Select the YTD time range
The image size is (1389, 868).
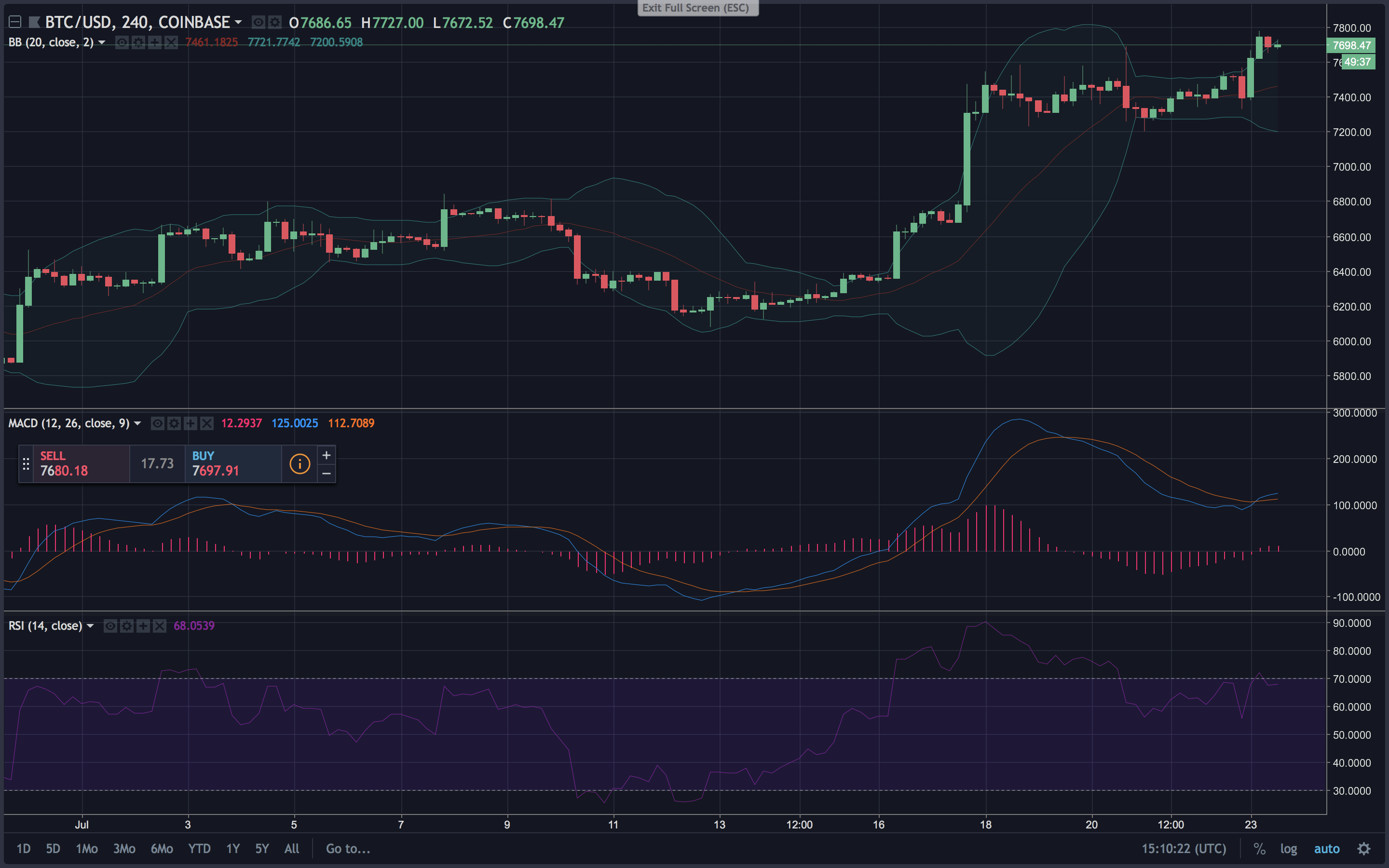tap(199, 849)
